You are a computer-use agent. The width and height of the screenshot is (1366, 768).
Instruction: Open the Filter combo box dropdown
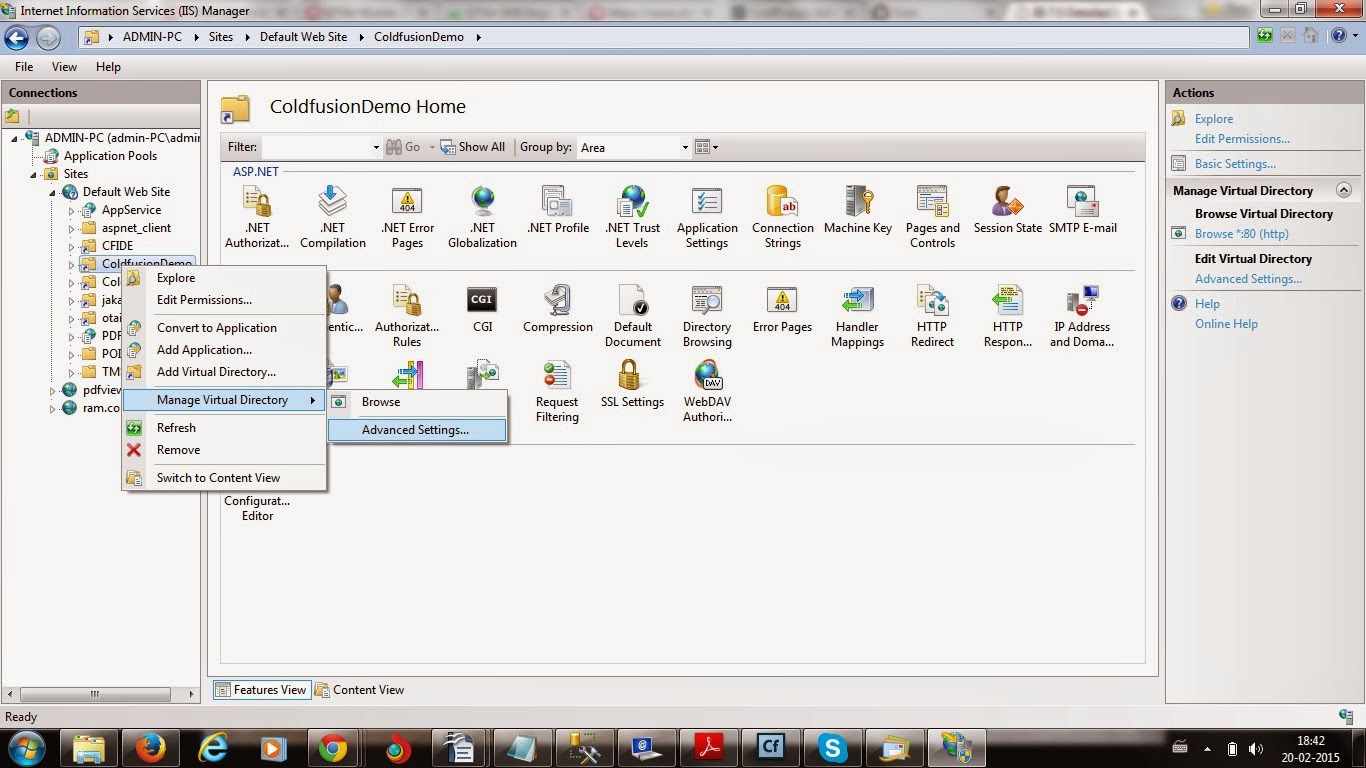(x=376, y=147)
